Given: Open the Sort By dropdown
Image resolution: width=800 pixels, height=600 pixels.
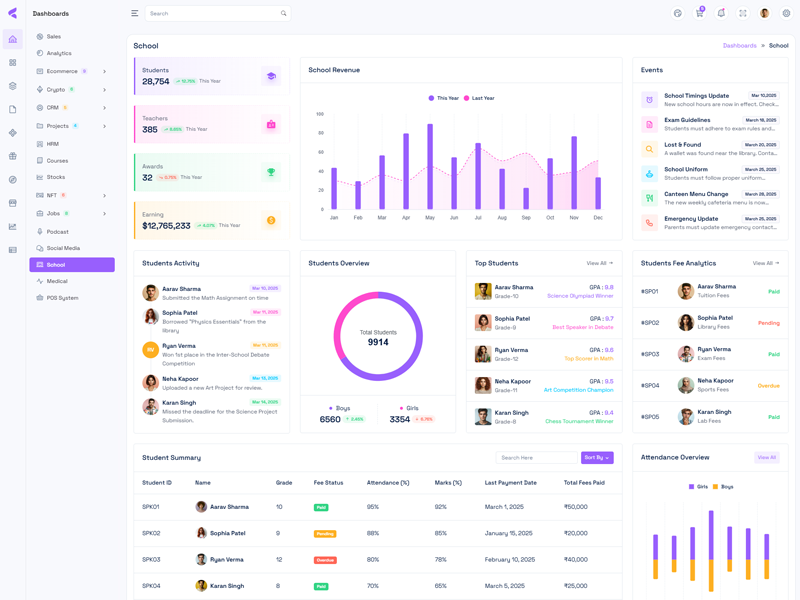Looking at the screenshot, I should pyautogui.click(x=597, y=458).
